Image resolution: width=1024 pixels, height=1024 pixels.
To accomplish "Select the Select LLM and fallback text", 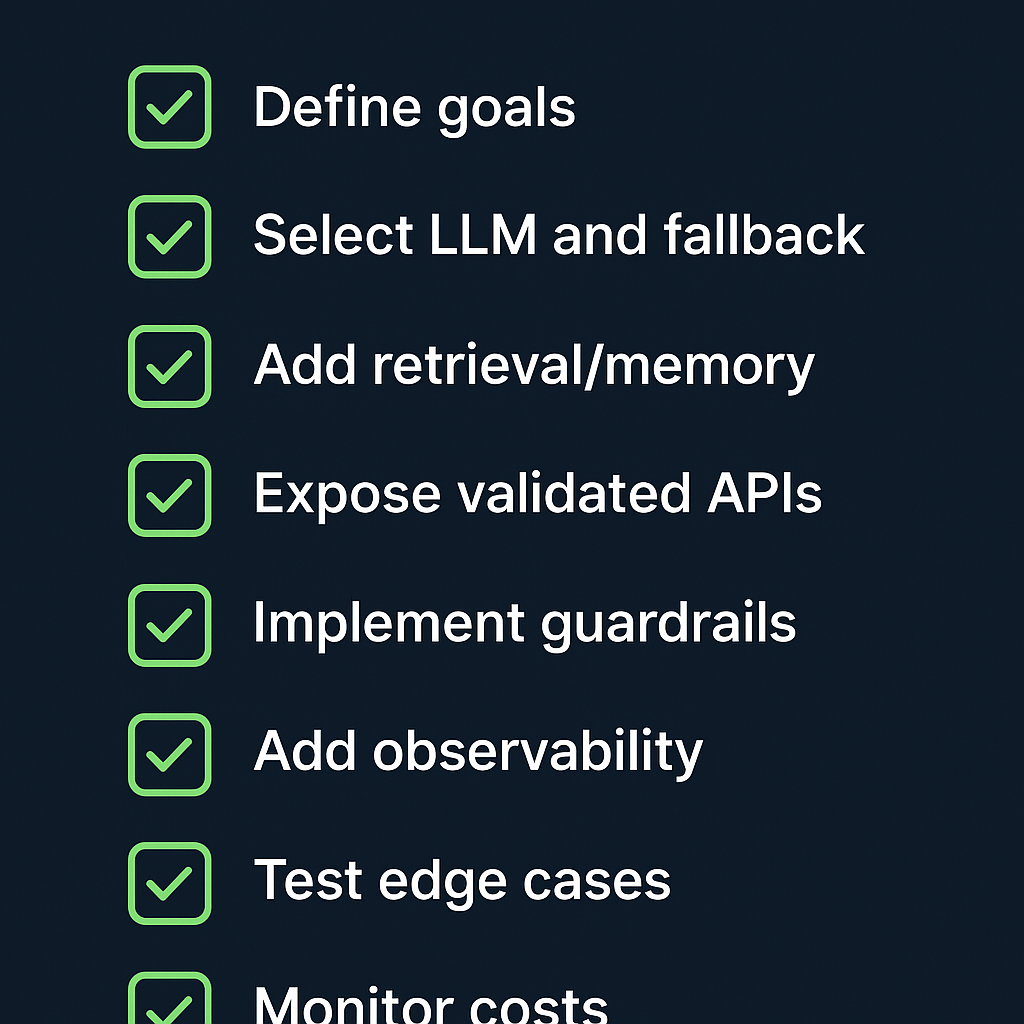I will 558,237.
